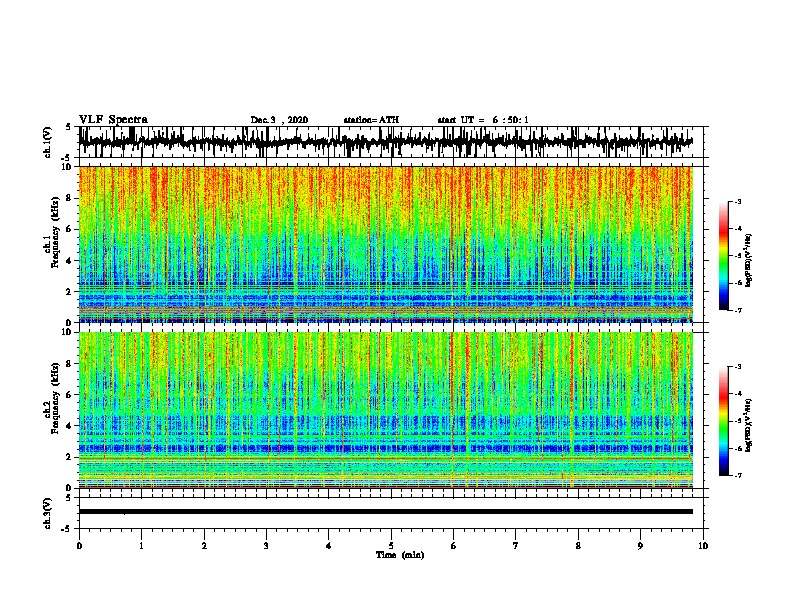Click the ch.1 "Frequency (kHz)" axis label
The width and height of the screenshot is (792, 612).
click(x=55, y=232)
